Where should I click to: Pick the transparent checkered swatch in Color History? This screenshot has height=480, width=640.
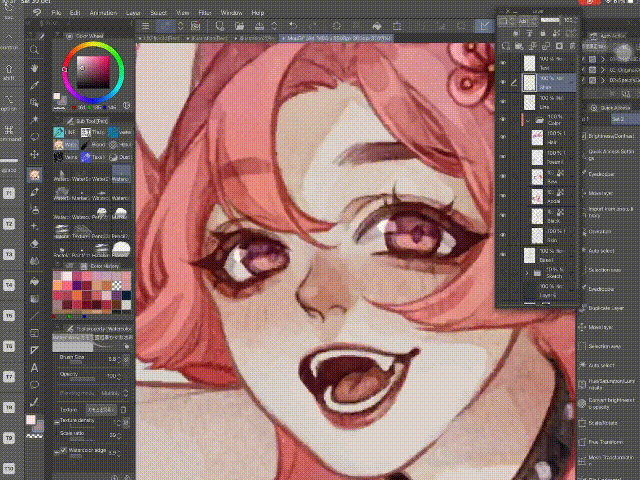(117, 285)
